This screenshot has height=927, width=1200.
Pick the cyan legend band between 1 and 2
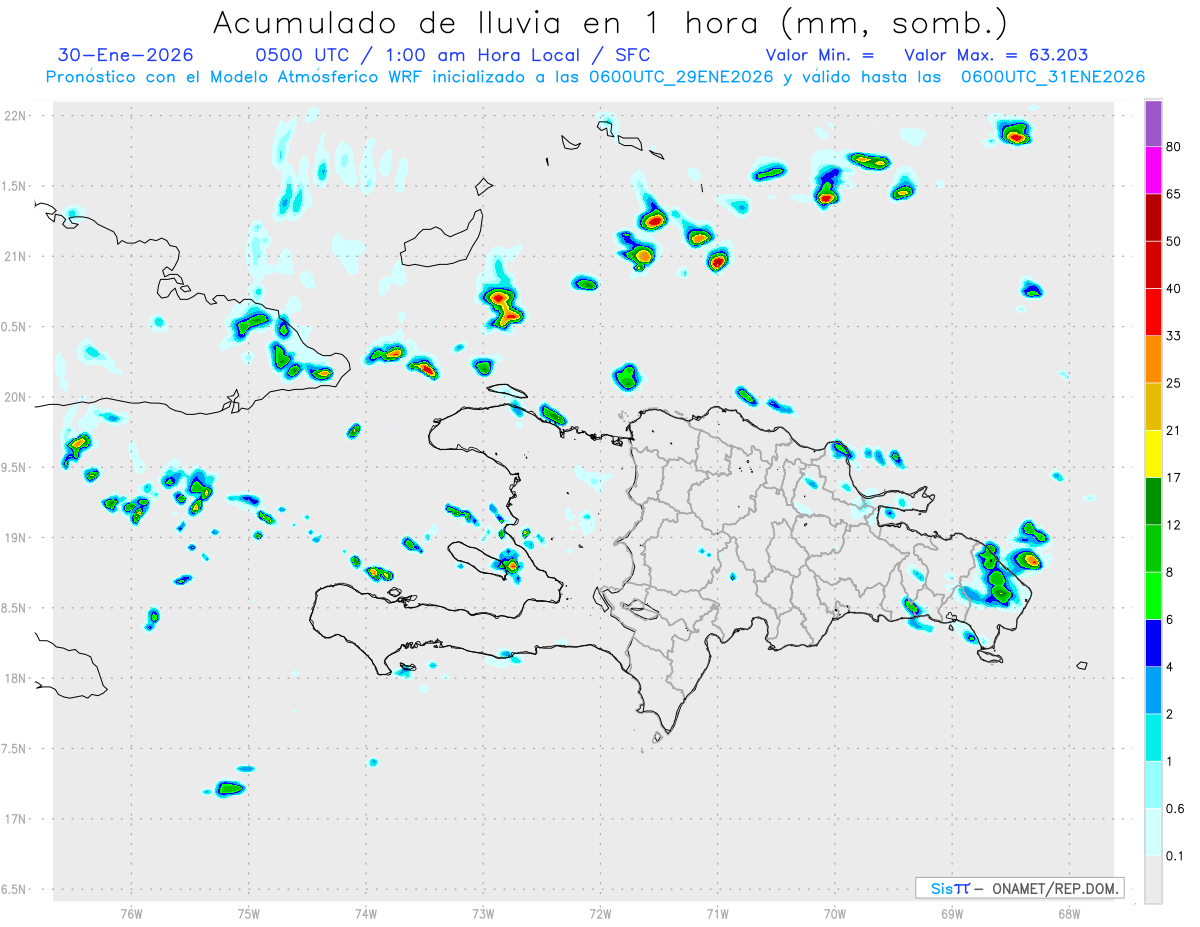click(x=1153, y=737)
